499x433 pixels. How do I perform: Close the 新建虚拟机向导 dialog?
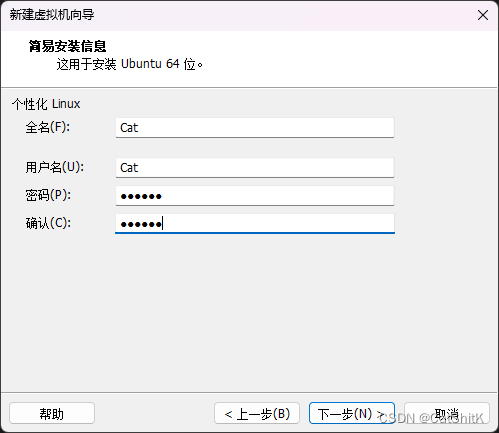[483, 15]
